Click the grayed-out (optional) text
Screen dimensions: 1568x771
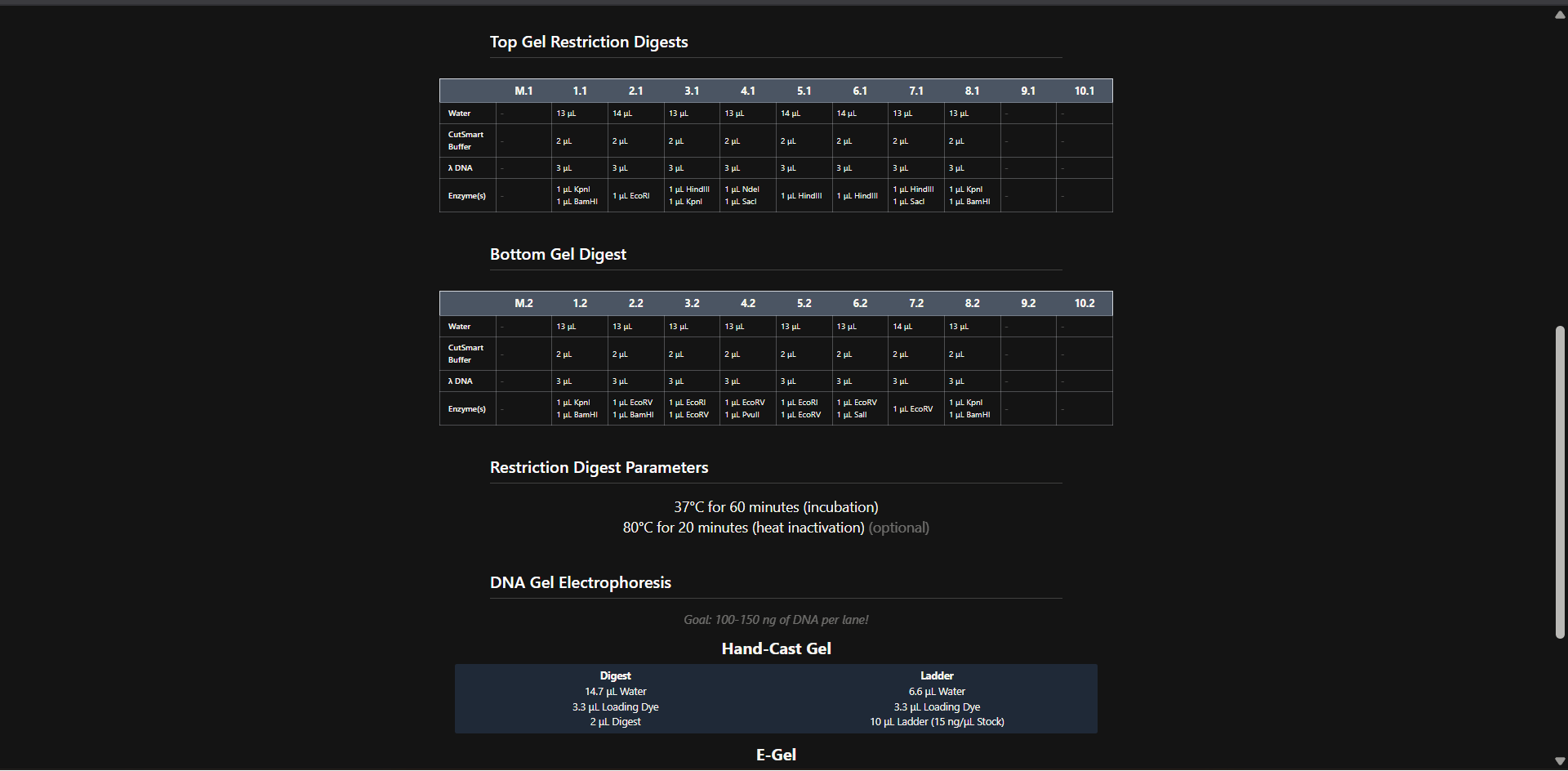coord(898,528)
